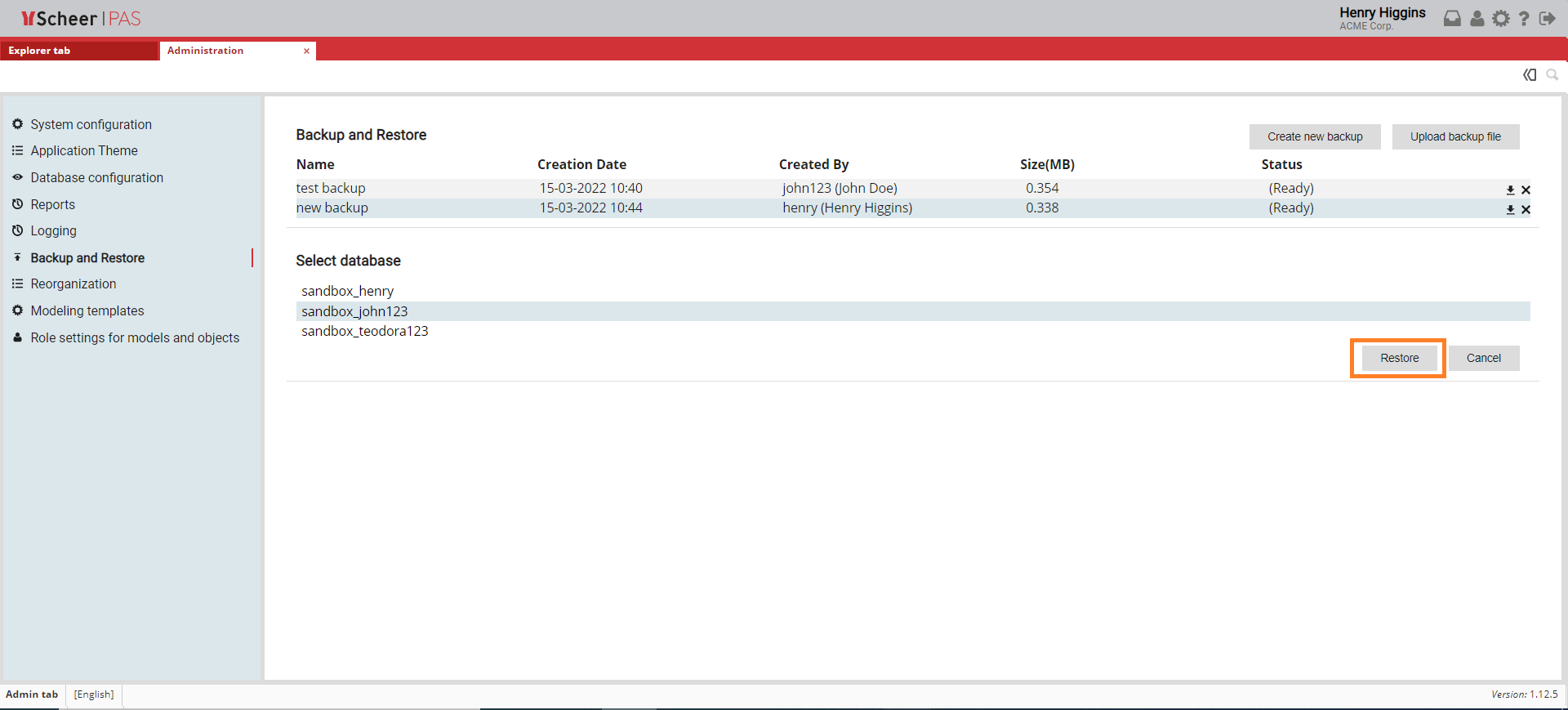Delete the 'new backup' entry
The width and height of the screenshot is (1568, 710).
[x=1526, y=209]
